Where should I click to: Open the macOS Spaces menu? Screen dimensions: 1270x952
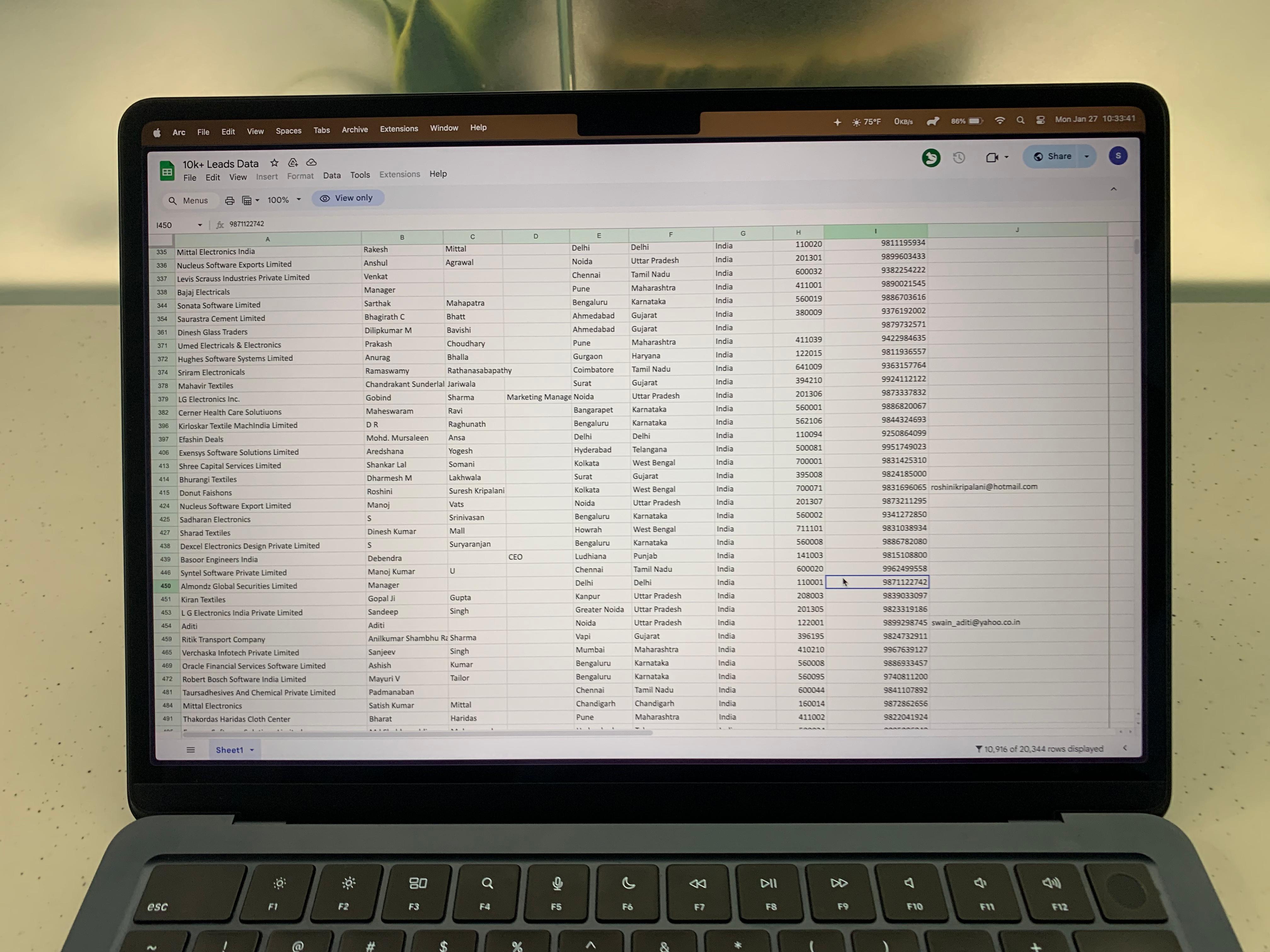[288, 131]
